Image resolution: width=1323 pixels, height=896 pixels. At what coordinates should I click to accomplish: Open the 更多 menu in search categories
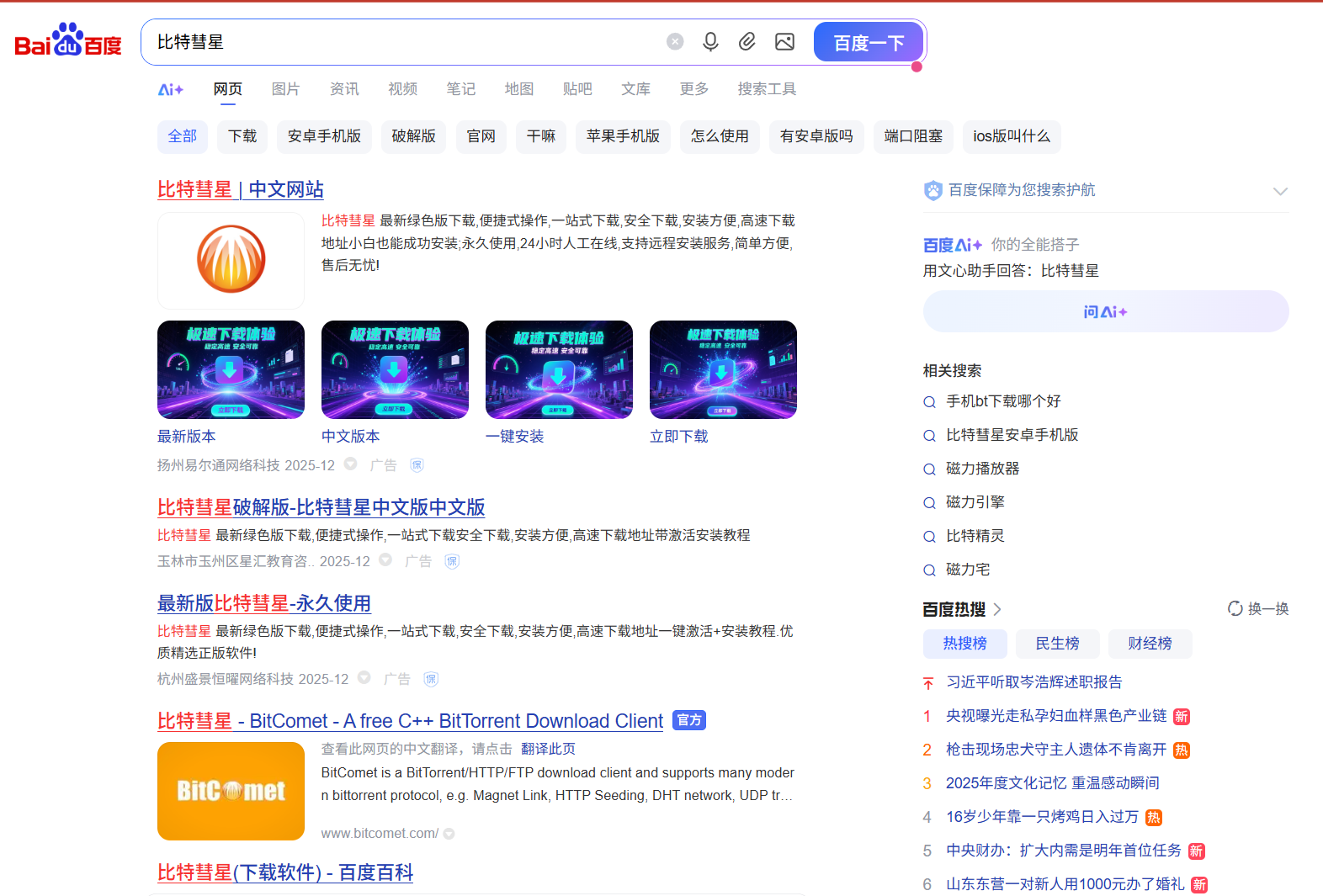(x=693, y=89)
